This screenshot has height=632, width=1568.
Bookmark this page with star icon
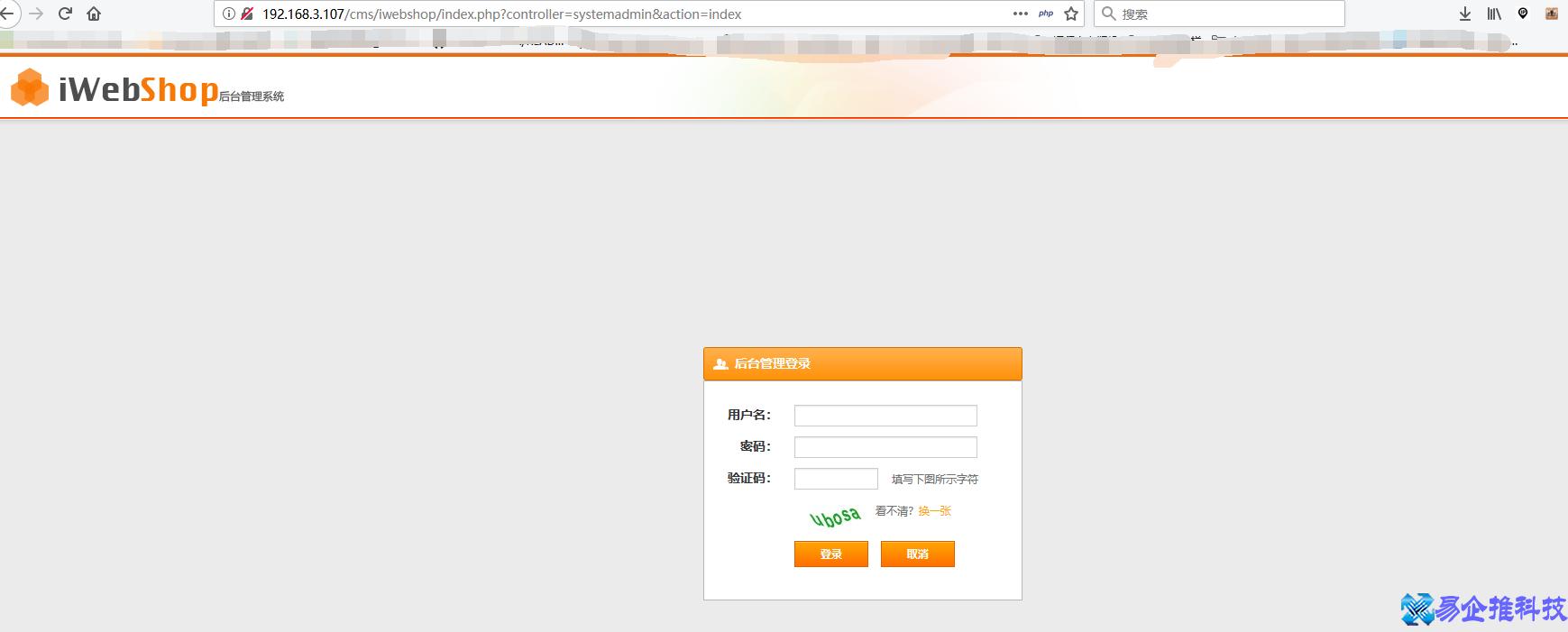(1071, 14)
